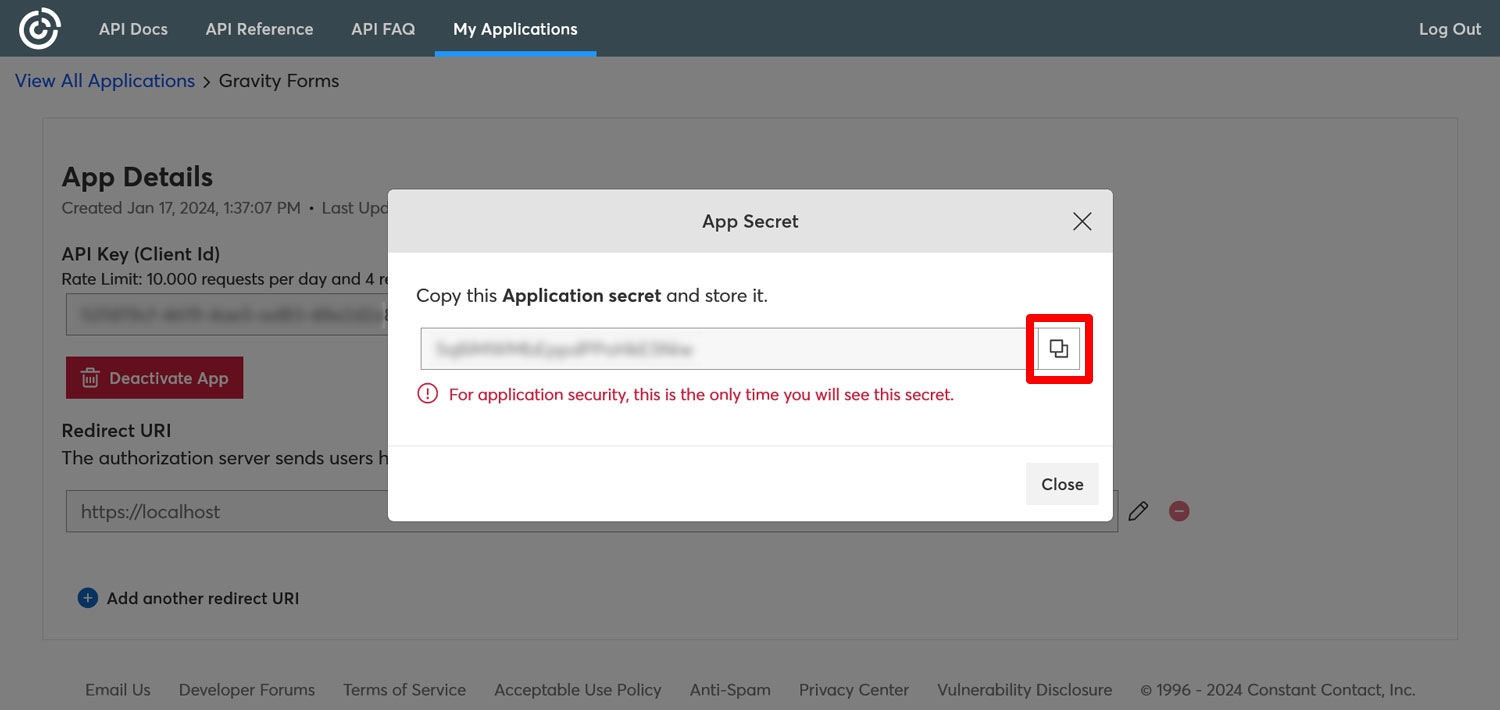
Task: Remove the https://localhost redirect URI
Action: click(x=1180, y=511)
